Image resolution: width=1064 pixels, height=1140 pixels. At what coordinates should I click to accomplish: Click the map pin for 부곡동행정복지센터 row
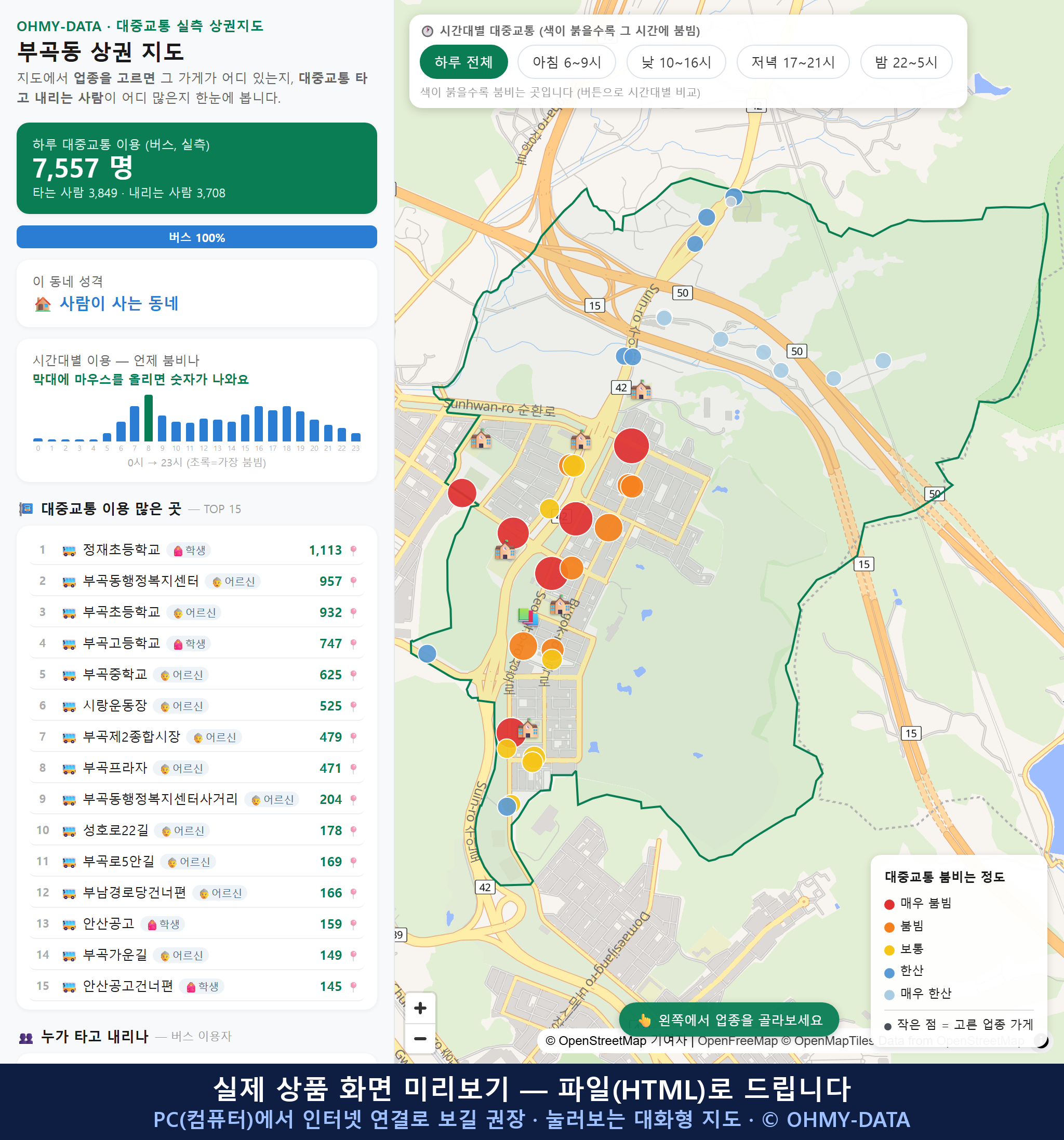click(353, 582)
